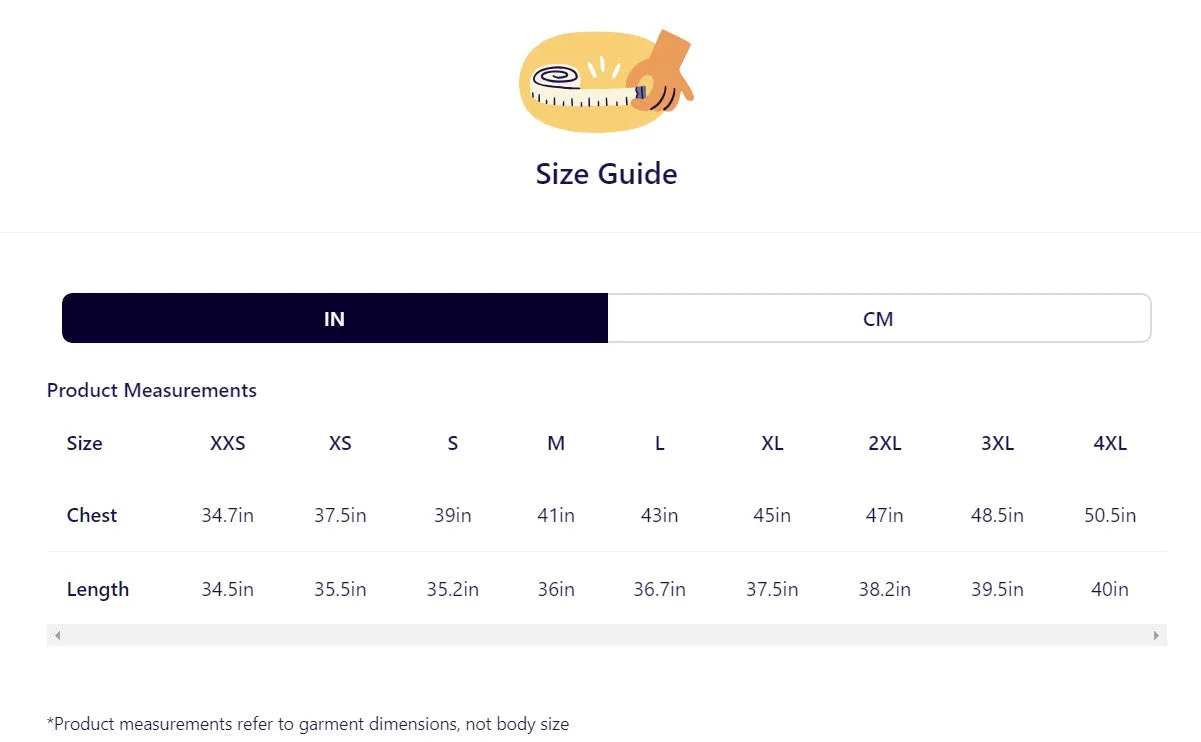The width and height of the screenshot is (1201, 742).
Task: Click the Chest row label
Action: click(92, 515)
